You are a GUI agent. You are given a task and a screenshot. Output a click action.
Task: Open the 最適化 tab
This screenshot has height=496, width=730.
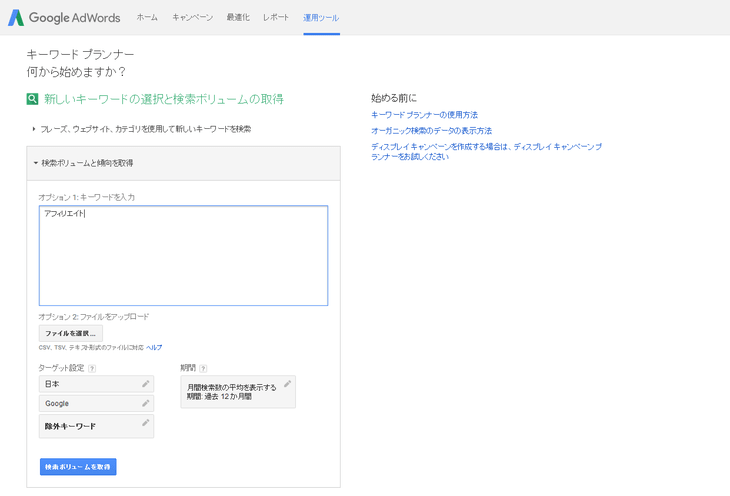pyautogui.click(x=238, y=18)
